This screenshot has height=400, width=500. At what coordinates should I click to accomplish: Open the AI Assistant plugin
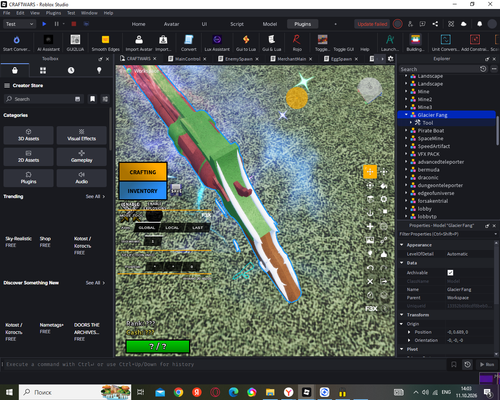tap(48, 43)
